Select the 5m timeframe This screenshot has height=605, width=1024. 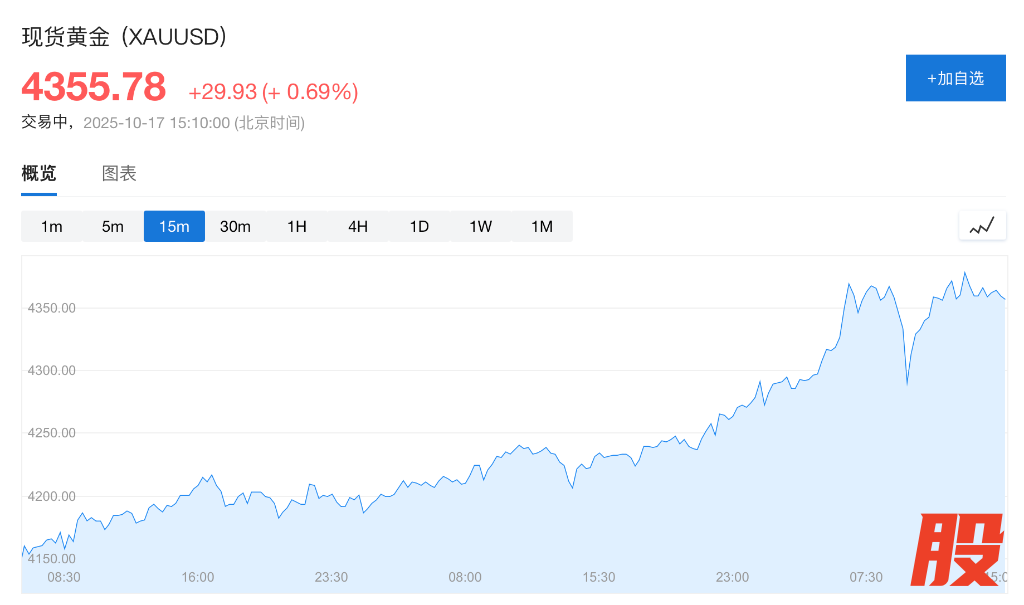coord(113,226)
